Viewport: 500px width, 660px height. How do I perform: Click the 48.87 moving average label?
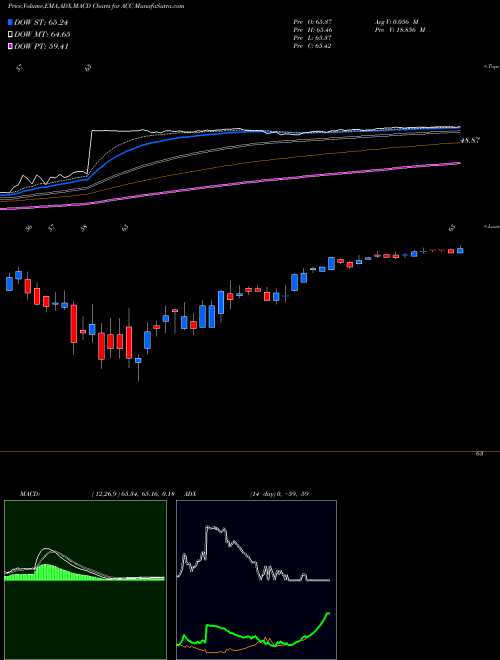click(x=470, y=141)
